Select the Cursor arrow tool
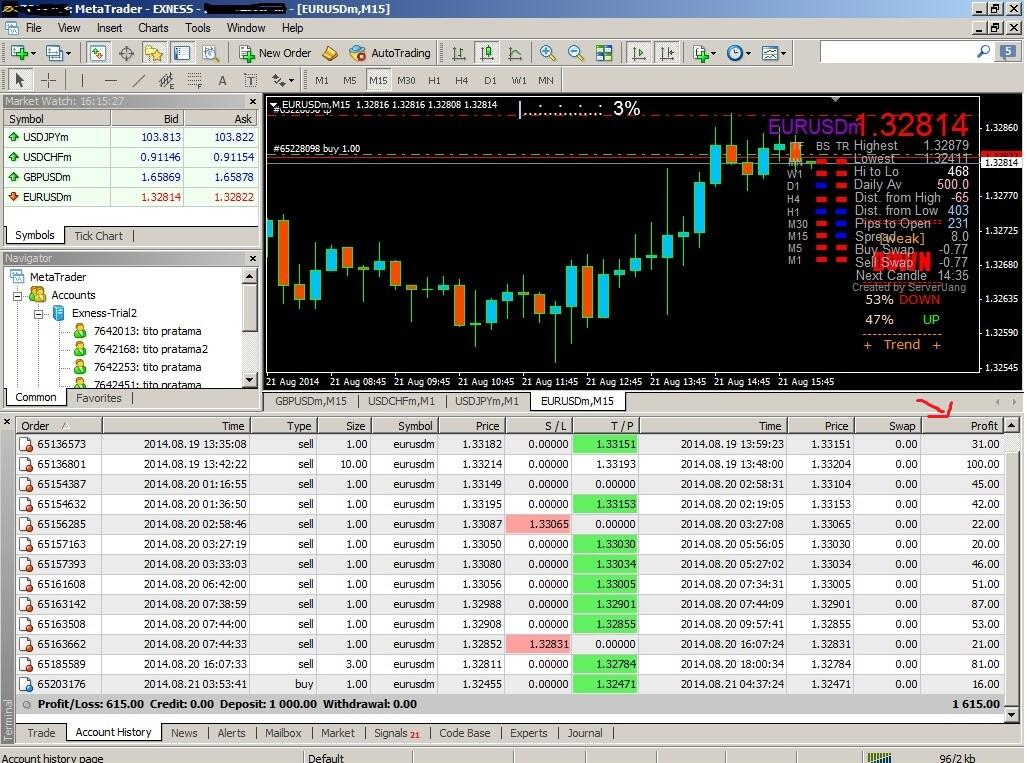The width and height of the screenshot is (1027, 763). 20,81
